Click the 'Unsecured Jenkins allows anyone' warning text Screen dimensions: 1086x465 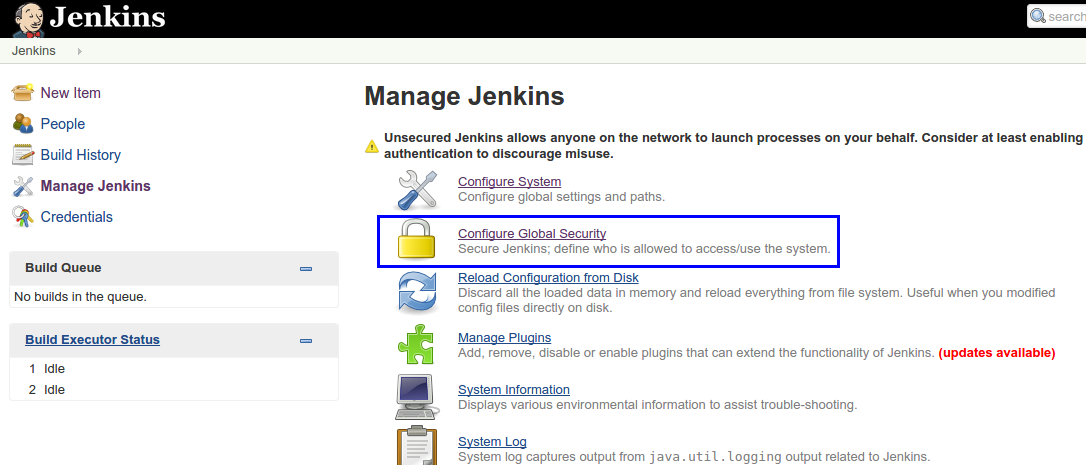733,146
